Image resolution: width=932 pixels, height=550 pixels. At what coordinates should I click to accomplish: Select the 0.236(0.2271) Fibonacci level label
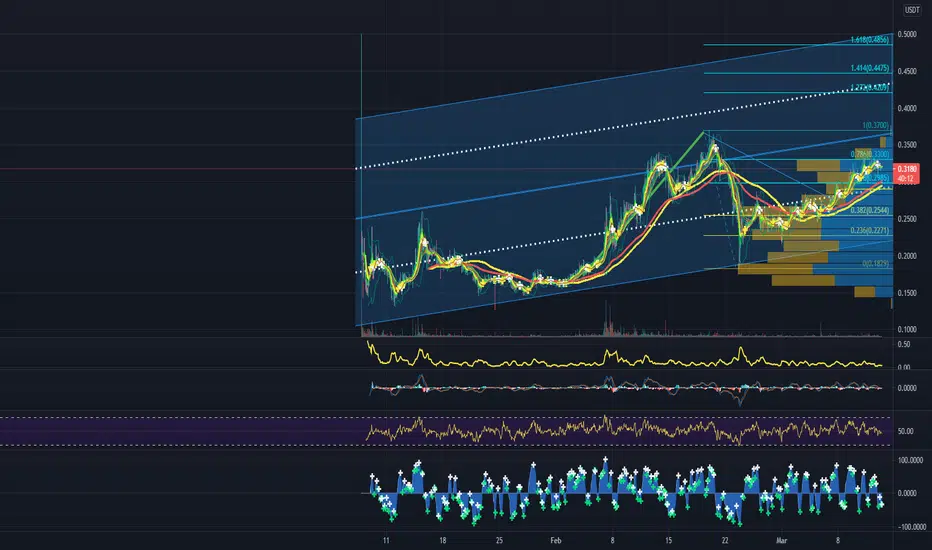click(x=870, y=231)
